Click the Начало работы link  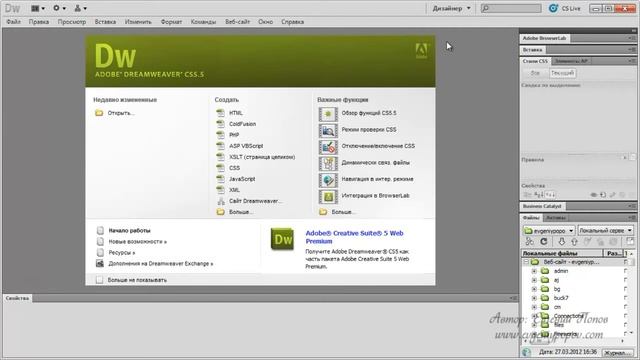(129, 231)
